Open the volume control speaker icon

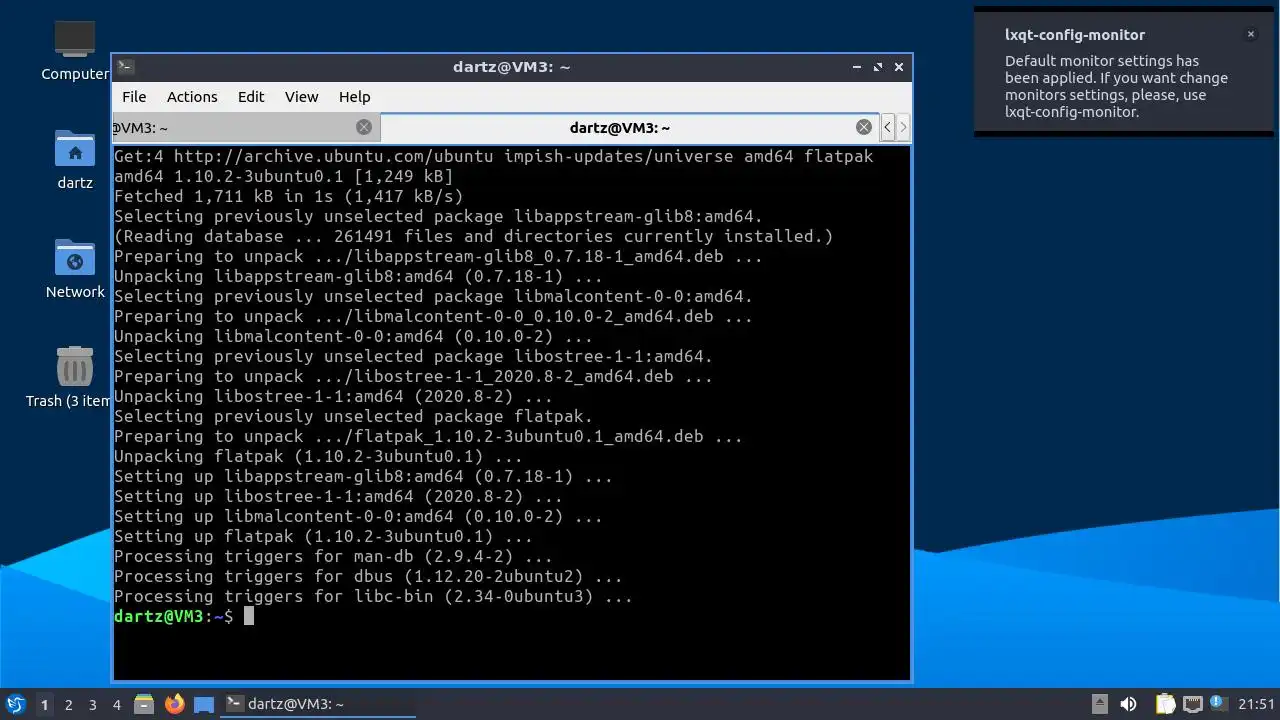1128,704
